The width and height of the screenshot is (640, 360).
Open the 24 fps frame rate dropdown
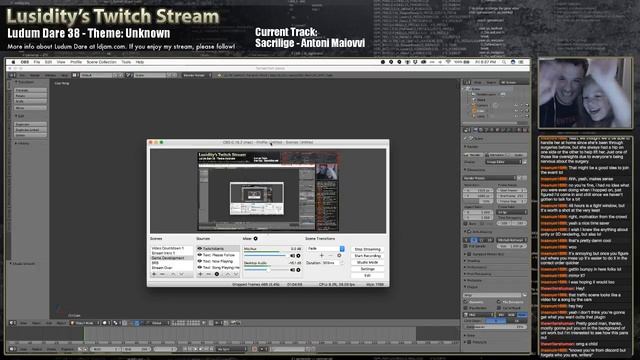[x=512, y=212]
